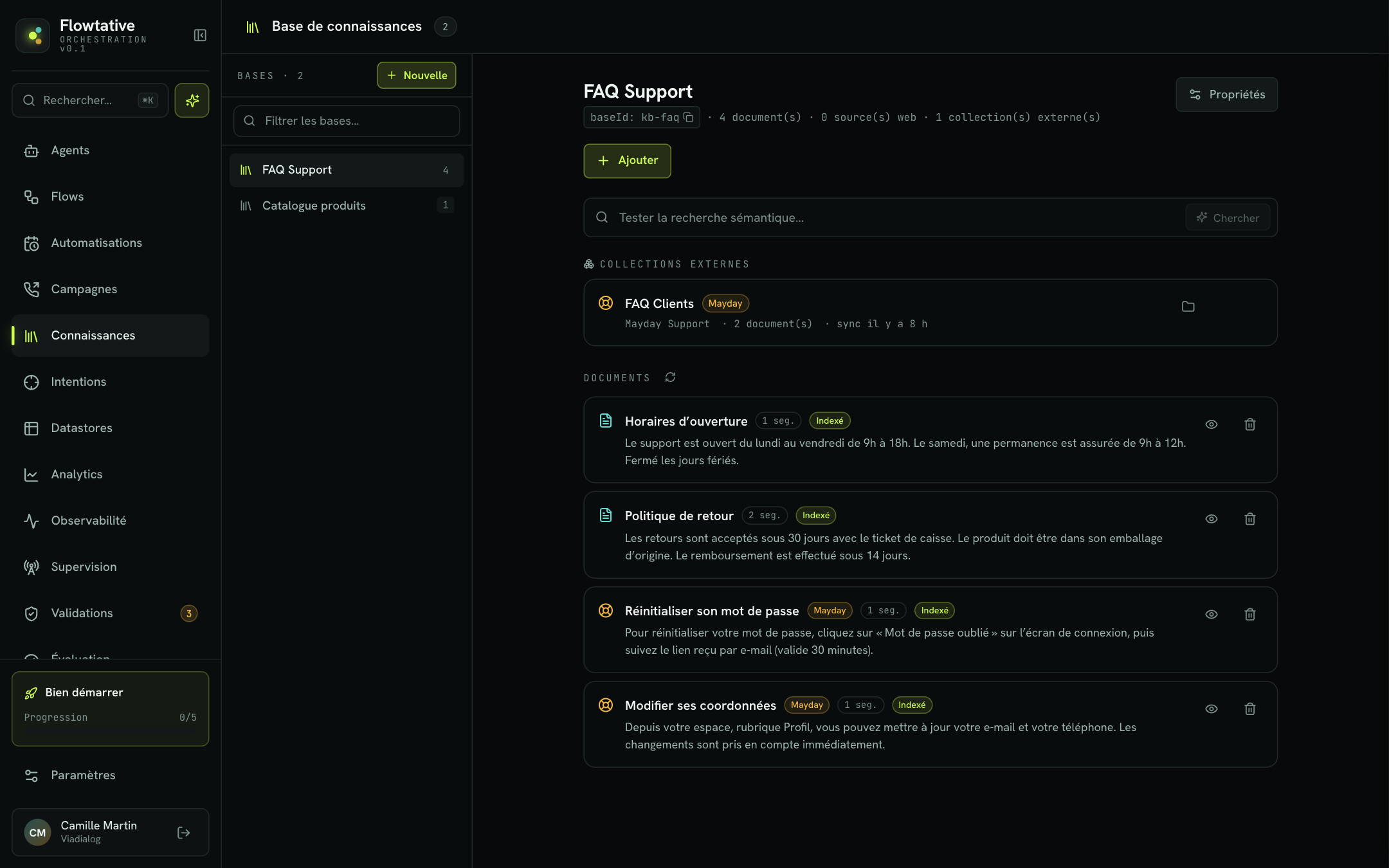The image size is (1389, 868).
Task: Show Réinitialiser son mot de passe via eye icon
Action: point(1211,614)
